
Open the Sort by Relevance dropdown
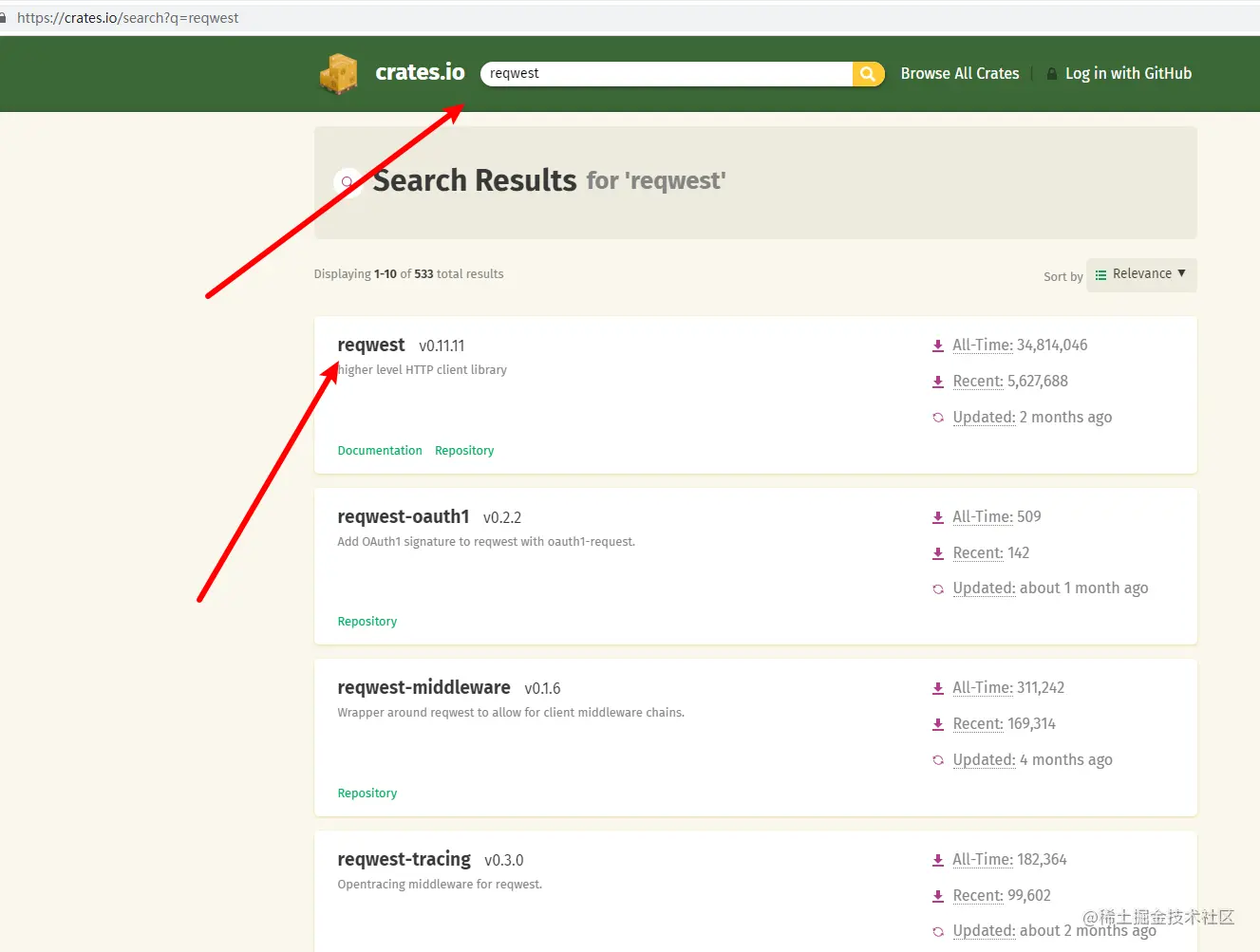click(1141, 274)
